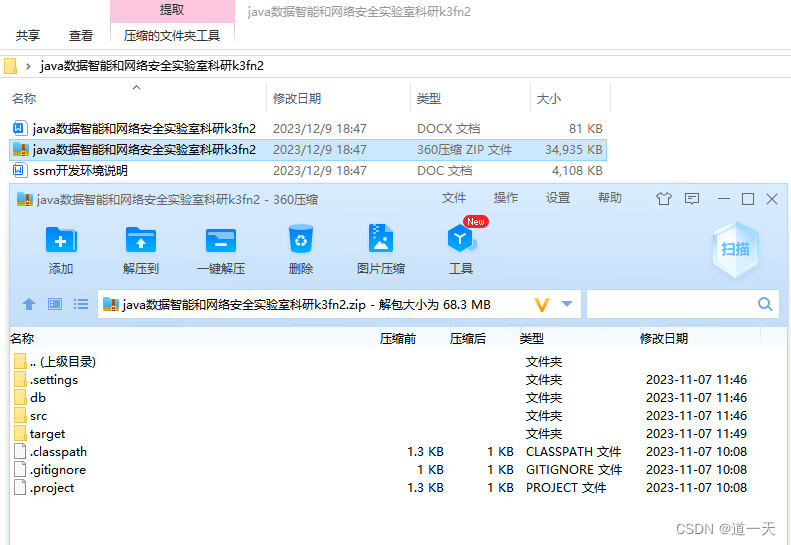Click the 提取 contextual tab header

(x=172, y=10)
